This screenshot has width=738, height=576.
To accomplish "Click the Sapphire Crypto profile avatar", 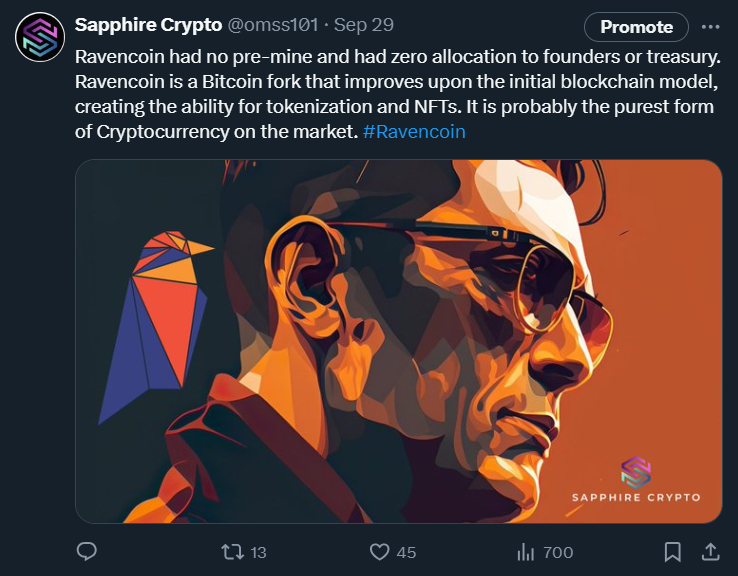I will tap(40, 37).
